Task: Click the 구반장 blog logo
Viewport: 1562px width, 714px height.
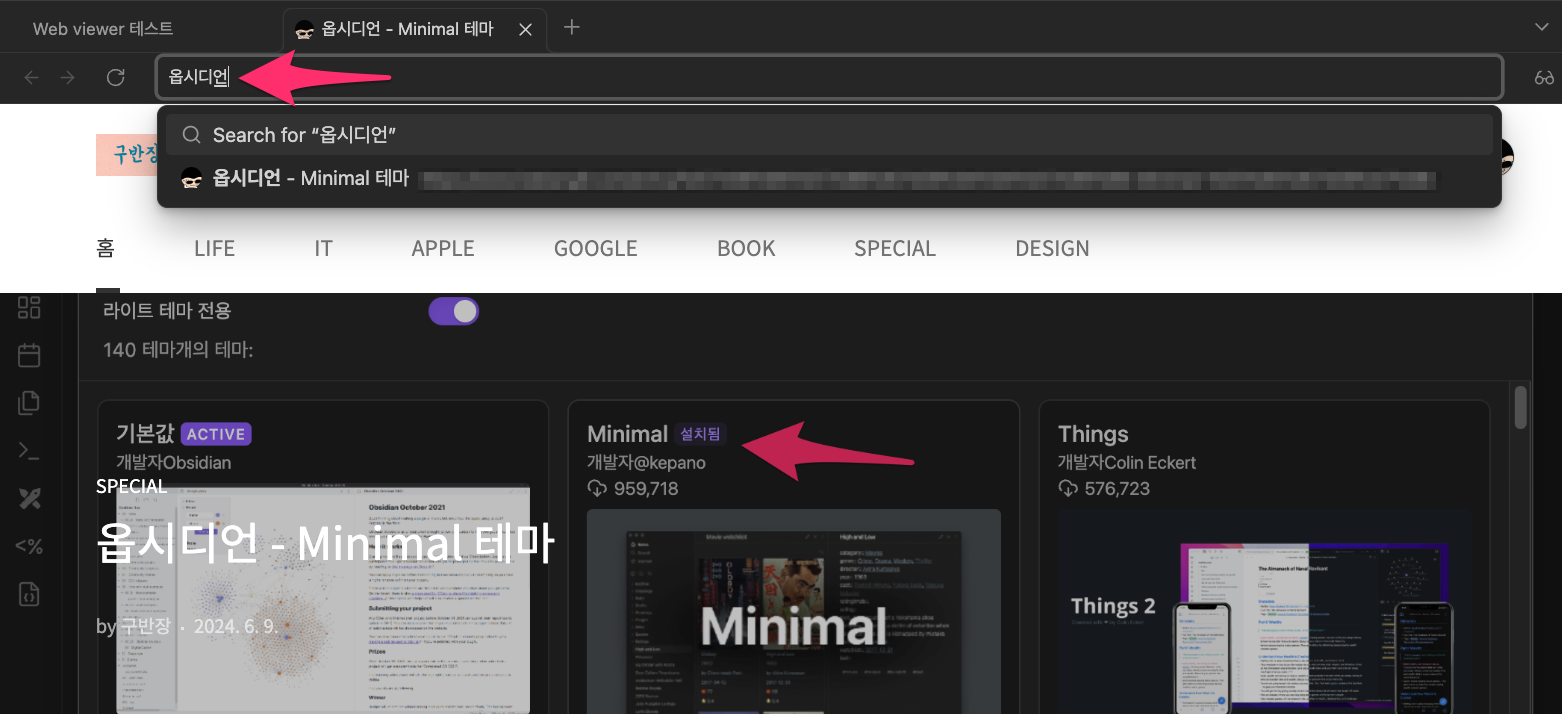Action: [128, 154]
